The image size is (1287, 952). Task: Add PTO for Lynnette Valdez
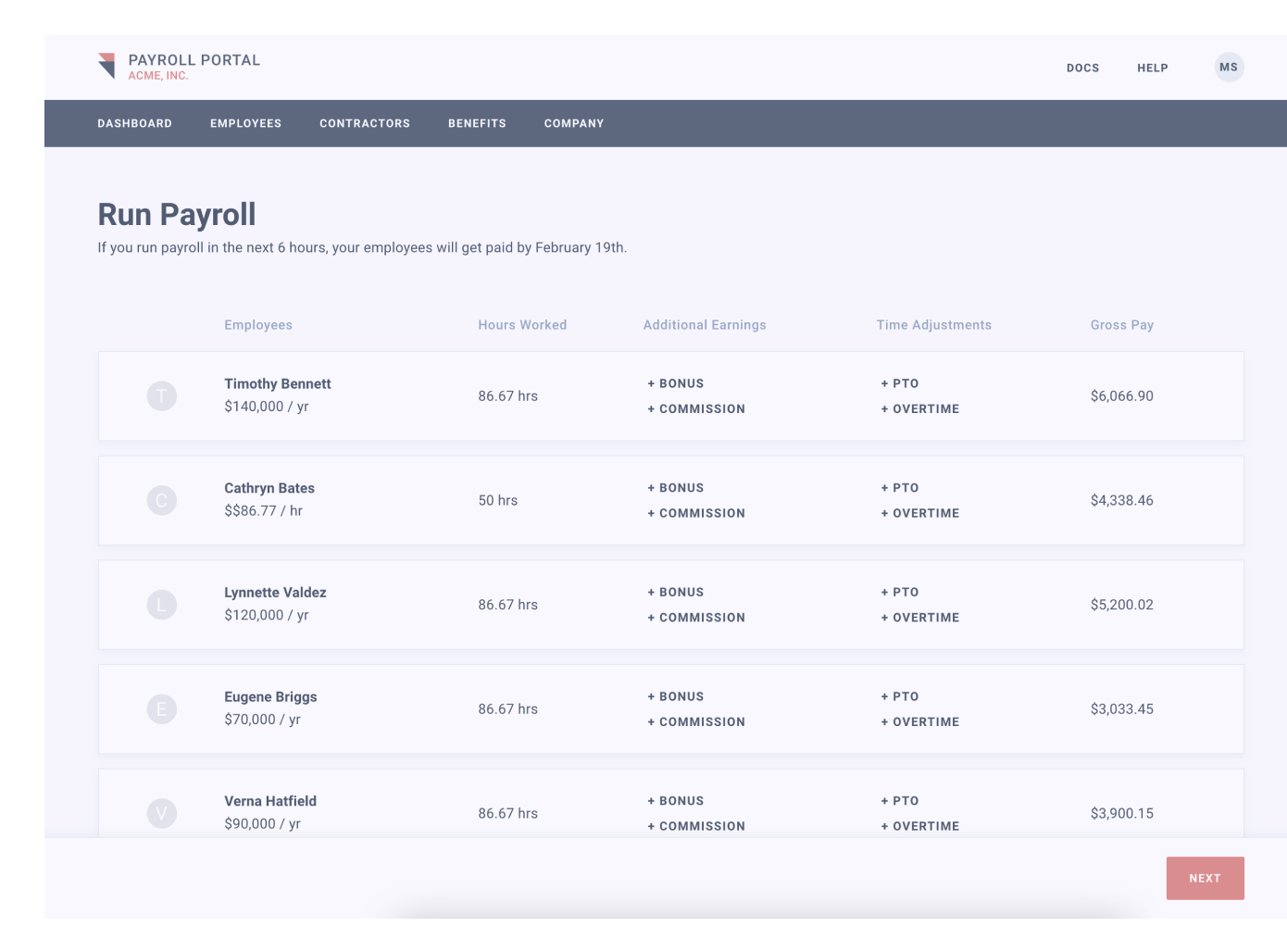click(899, 592)
